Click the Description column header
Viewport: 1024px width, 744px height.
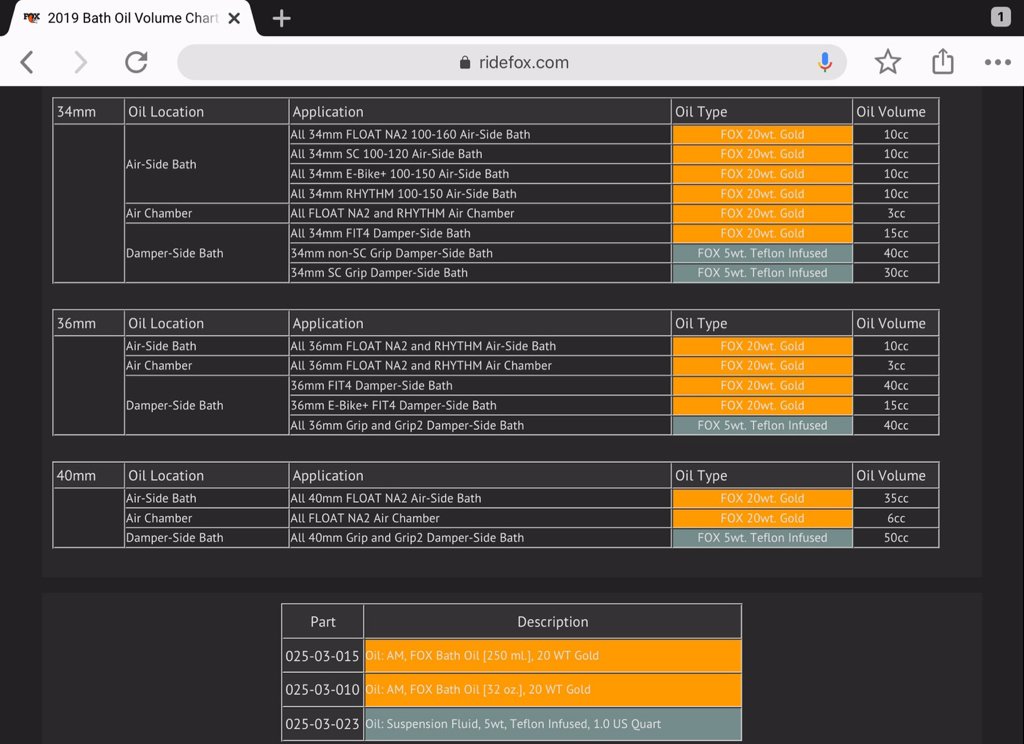(552, 622)
